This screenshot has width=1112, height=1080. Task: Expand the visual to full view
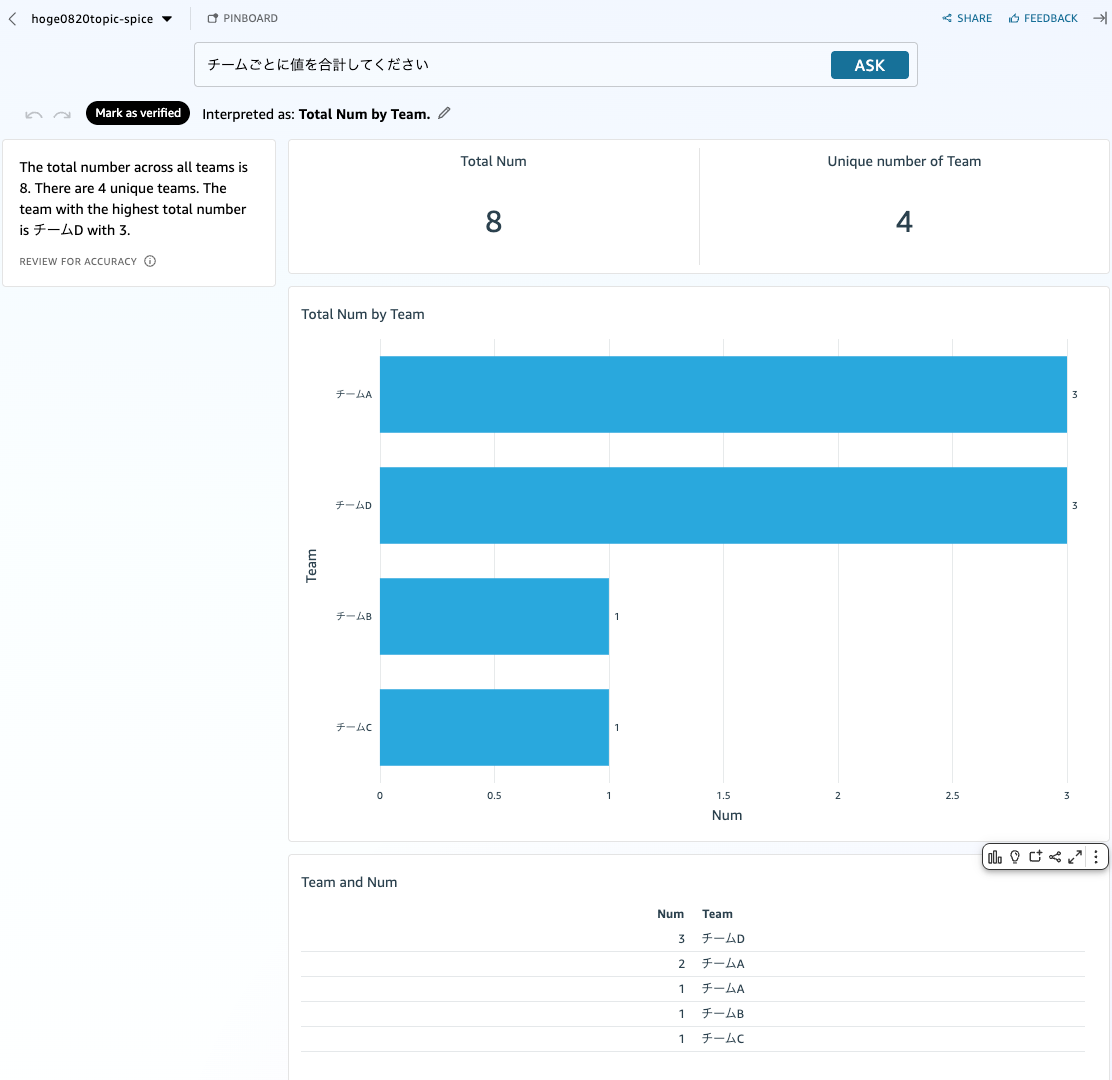pos(1075,857)
